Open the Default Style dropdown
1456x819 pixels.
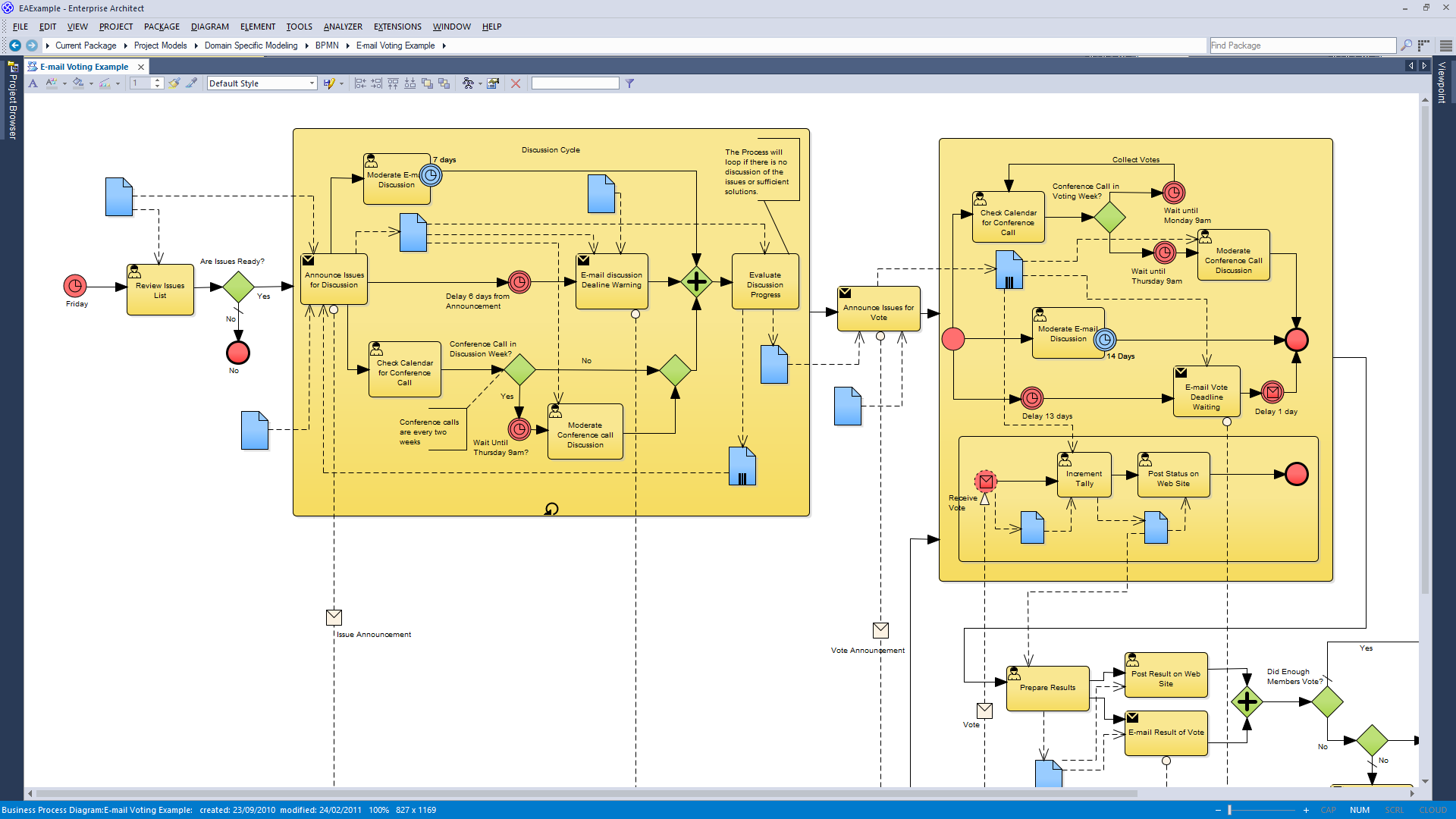pyautogui.click(x=311, y=83)
